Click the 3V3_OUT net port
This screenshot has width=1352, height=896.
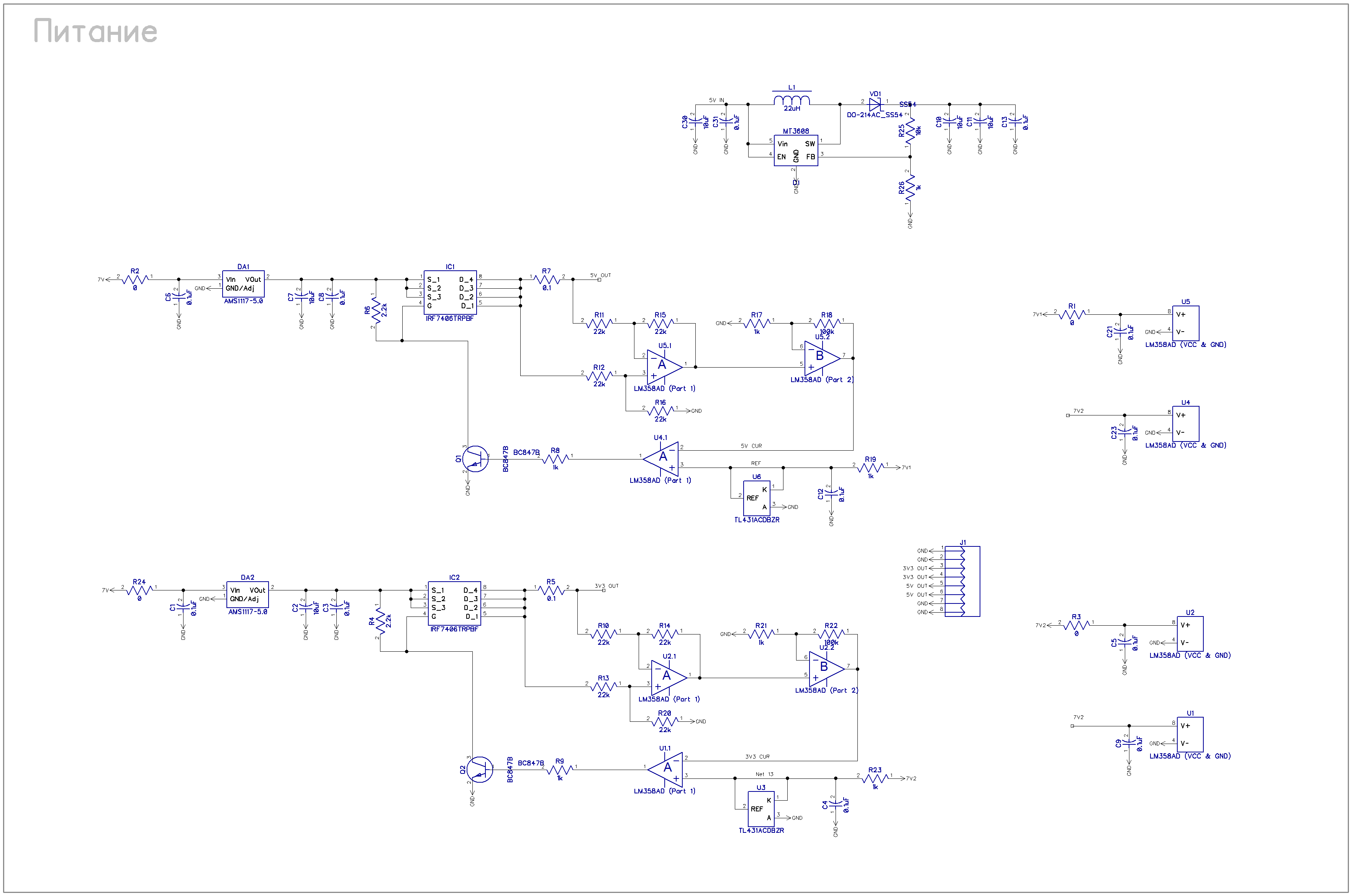click(x=604, y=590)
